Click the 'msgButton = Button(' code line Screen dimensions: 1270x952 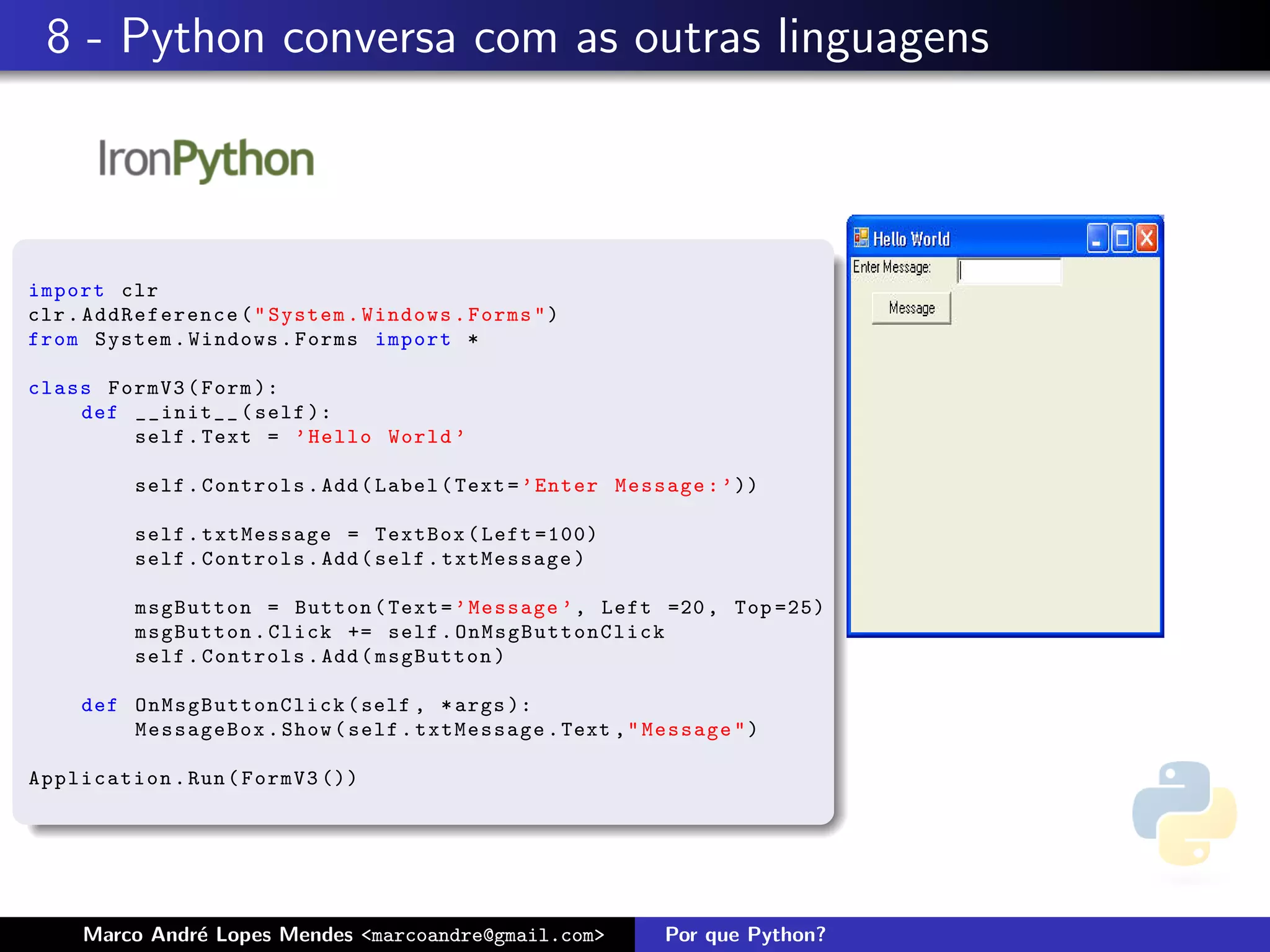479,607
